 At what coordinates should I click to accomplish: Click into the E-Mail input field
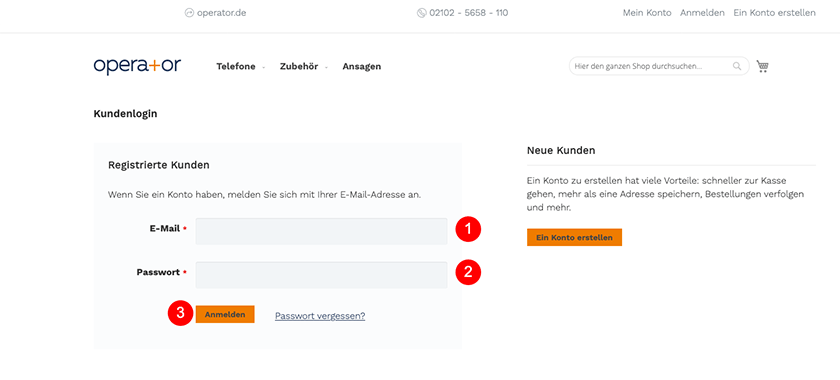[321, 231]
